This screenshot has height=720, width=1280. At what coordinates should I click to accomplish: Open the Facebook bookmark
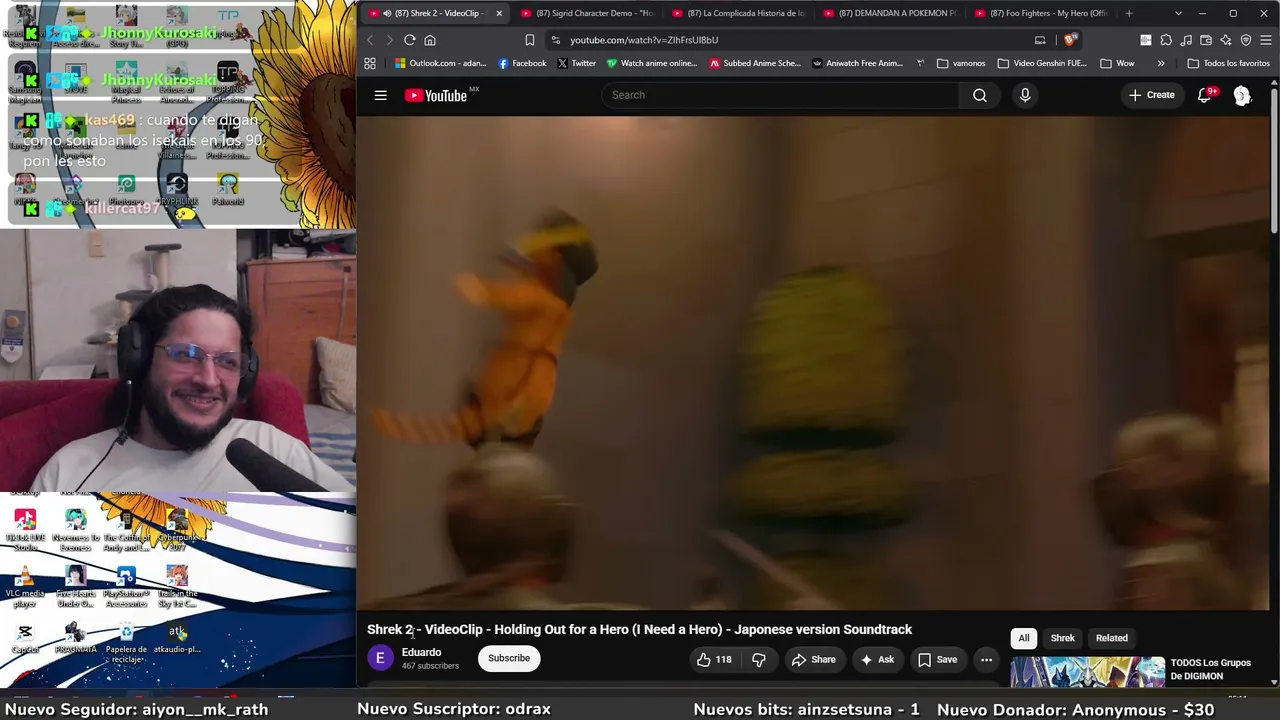(x=522, y=63)
